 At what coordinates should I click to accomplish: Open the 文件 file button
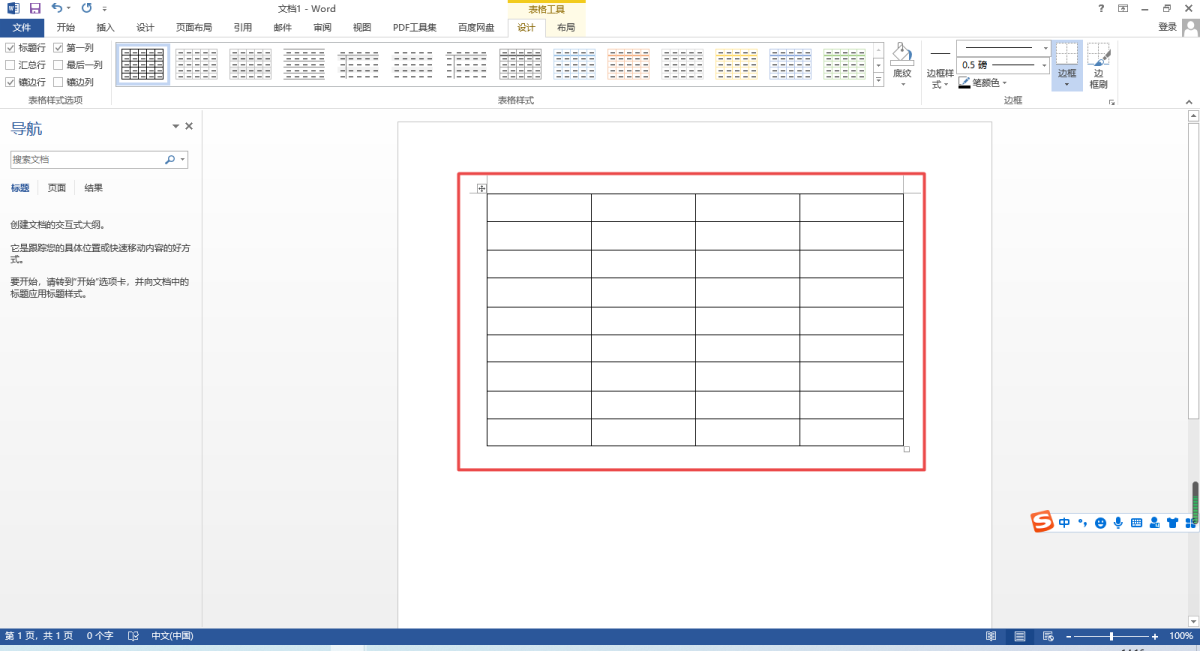pos(22,28)
